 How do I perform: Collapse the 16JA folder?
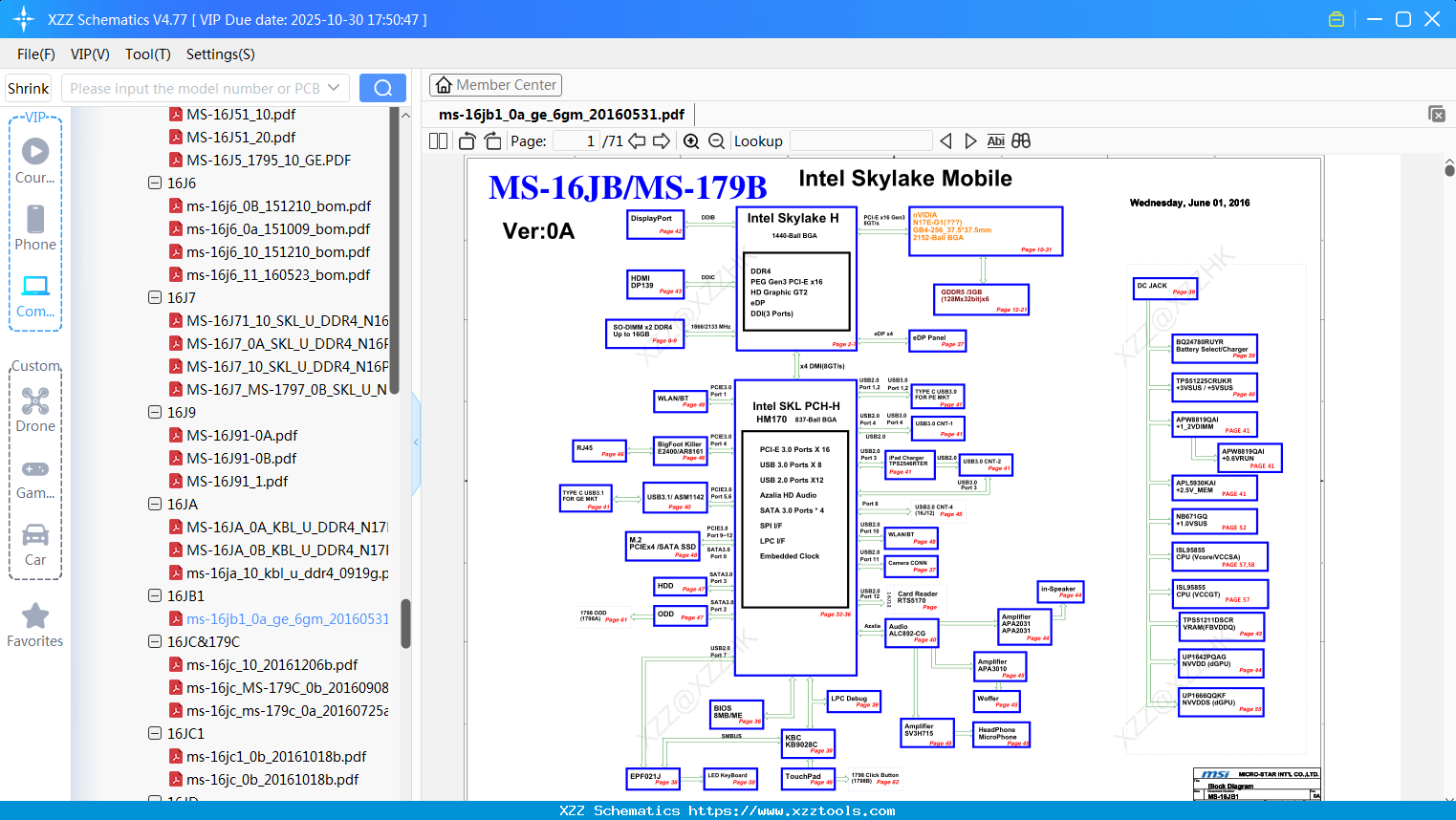click(x=155, y=504)
